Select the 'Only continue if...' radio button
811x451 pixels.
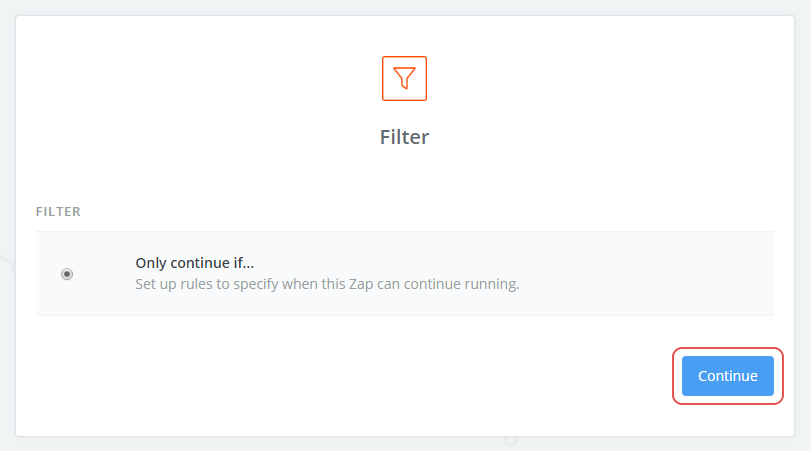coord(67,274)
